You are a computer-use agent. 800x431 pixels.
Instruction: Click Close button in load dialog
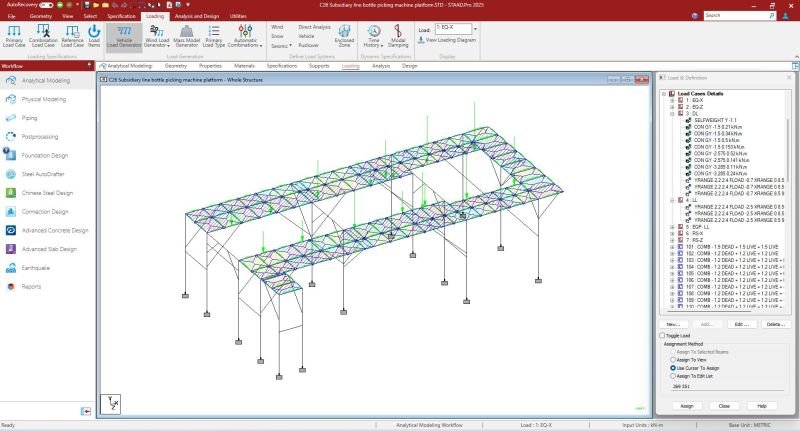[724, 406]
